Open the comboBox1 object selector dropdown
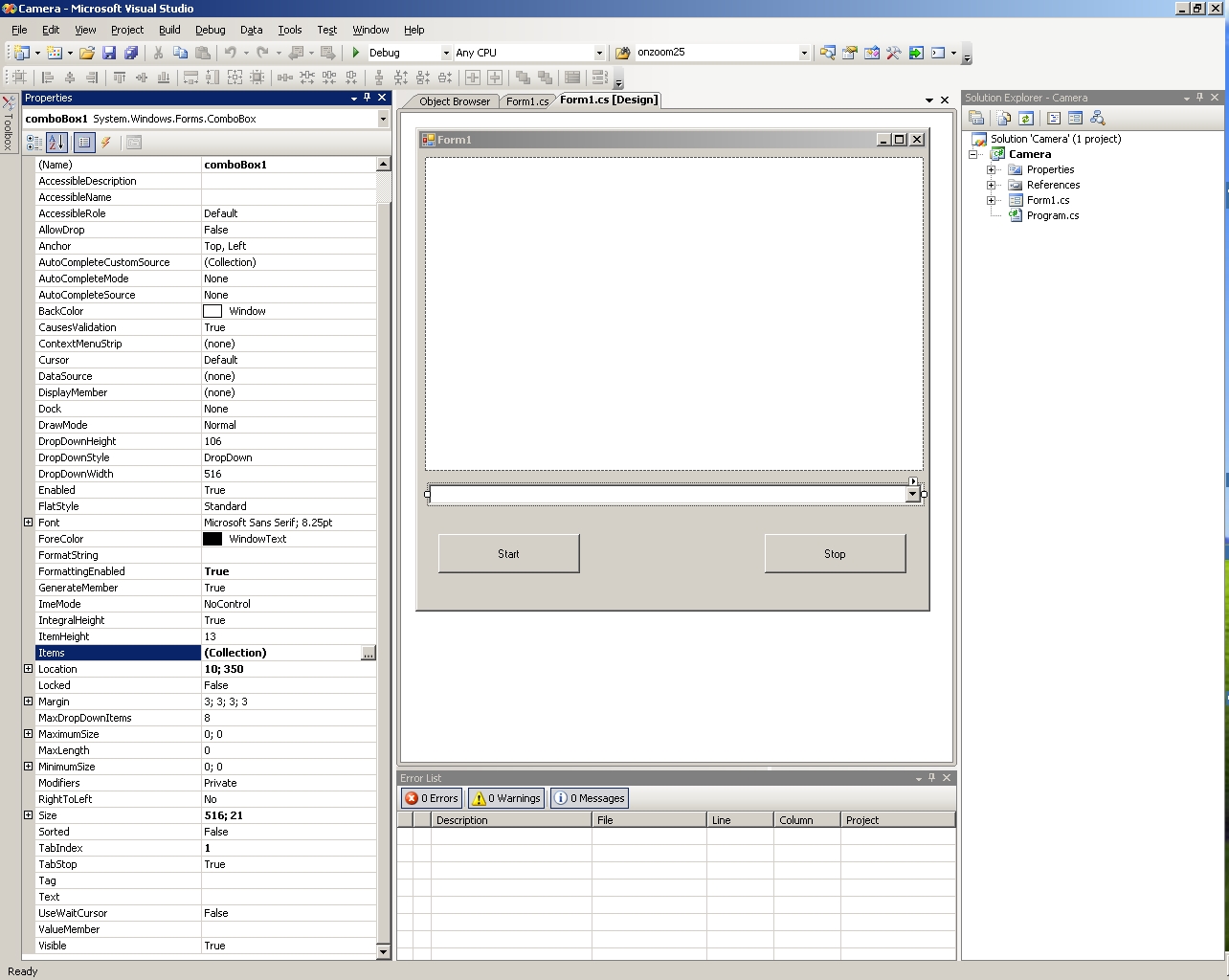 (383, 119)
